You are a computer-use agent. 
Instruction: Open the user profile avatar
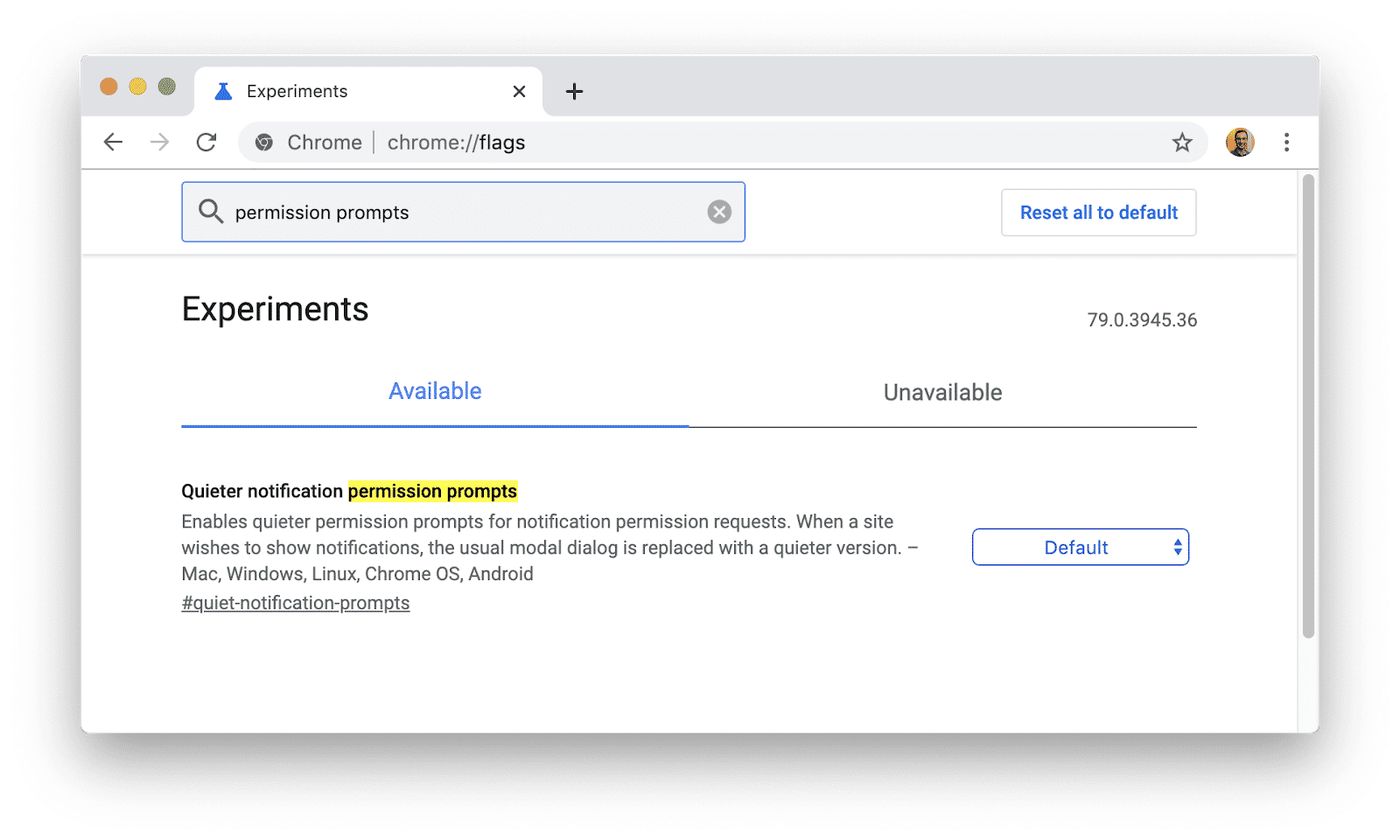(x=1240, y=143)
